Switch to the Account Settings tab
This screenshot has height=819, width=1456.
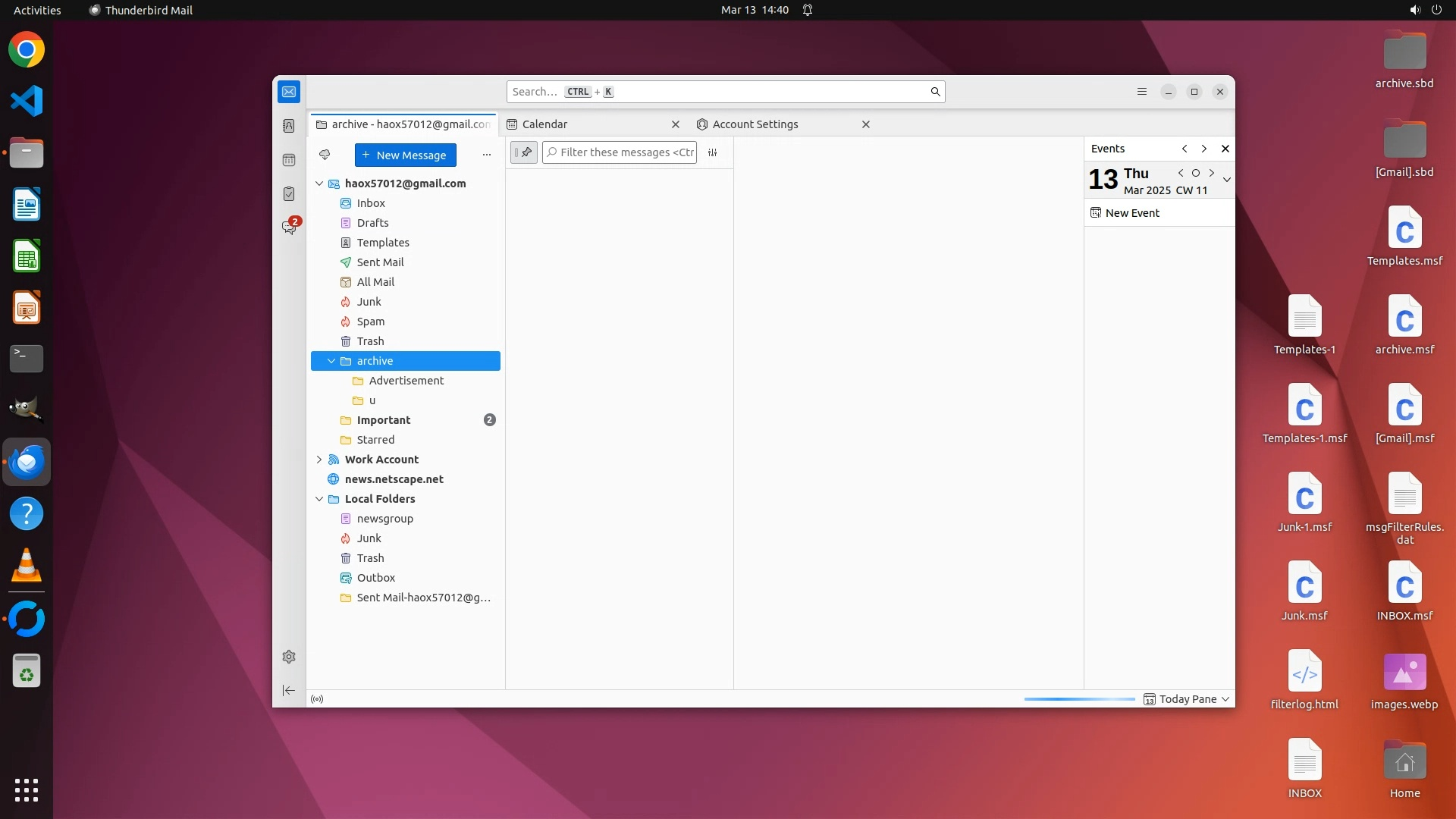click(755, 124)
